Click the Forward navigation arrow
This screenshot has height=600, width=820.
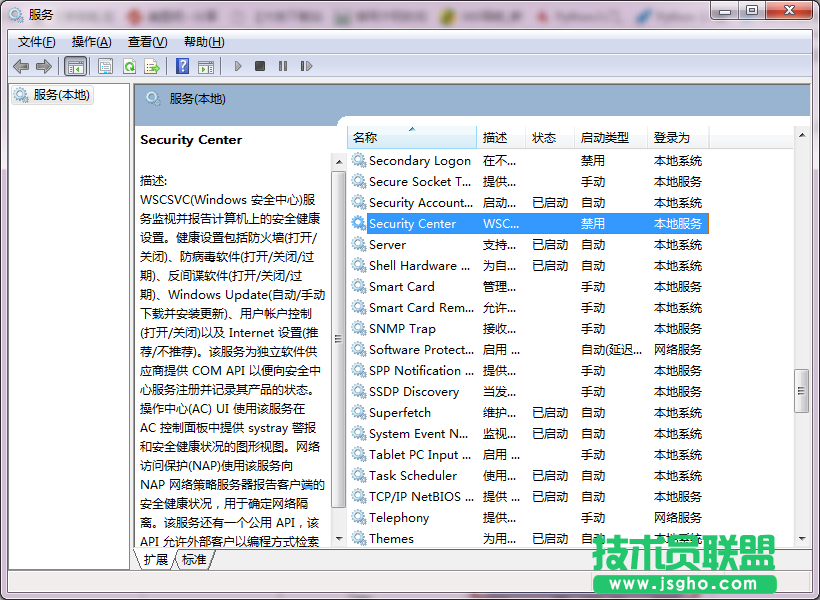pos(42,66)
